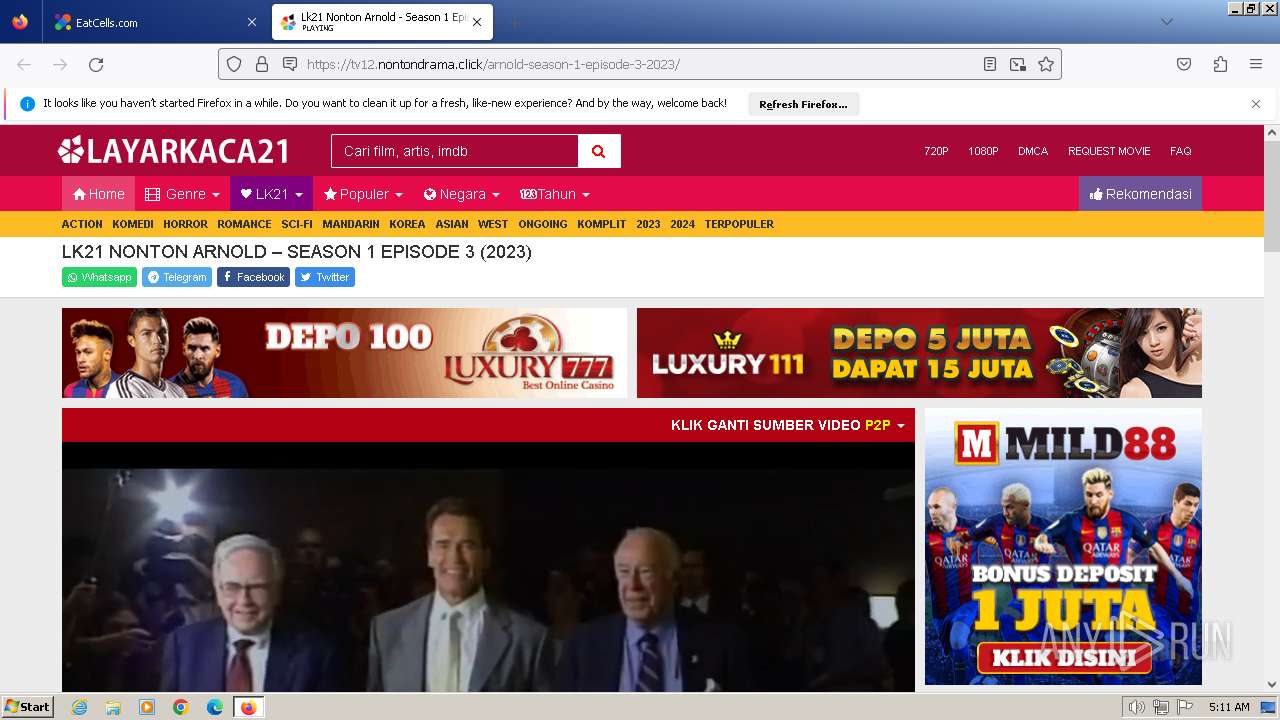This screenshot has height=720, width=1280.
Task: Toggle reader view icon in address bar
Action: [x=990, y=64]
